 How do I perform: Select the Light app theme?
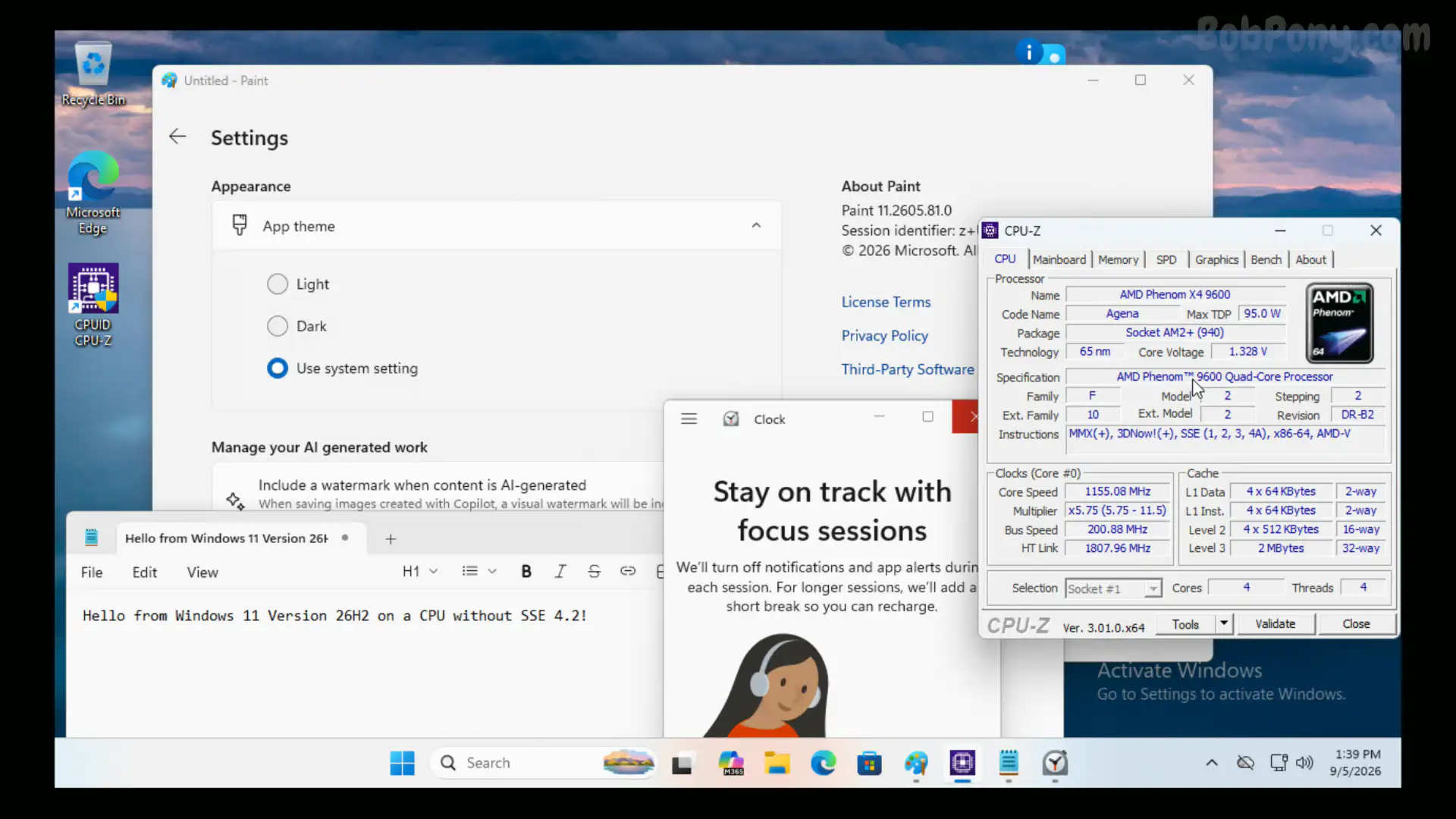click(278, 284)
